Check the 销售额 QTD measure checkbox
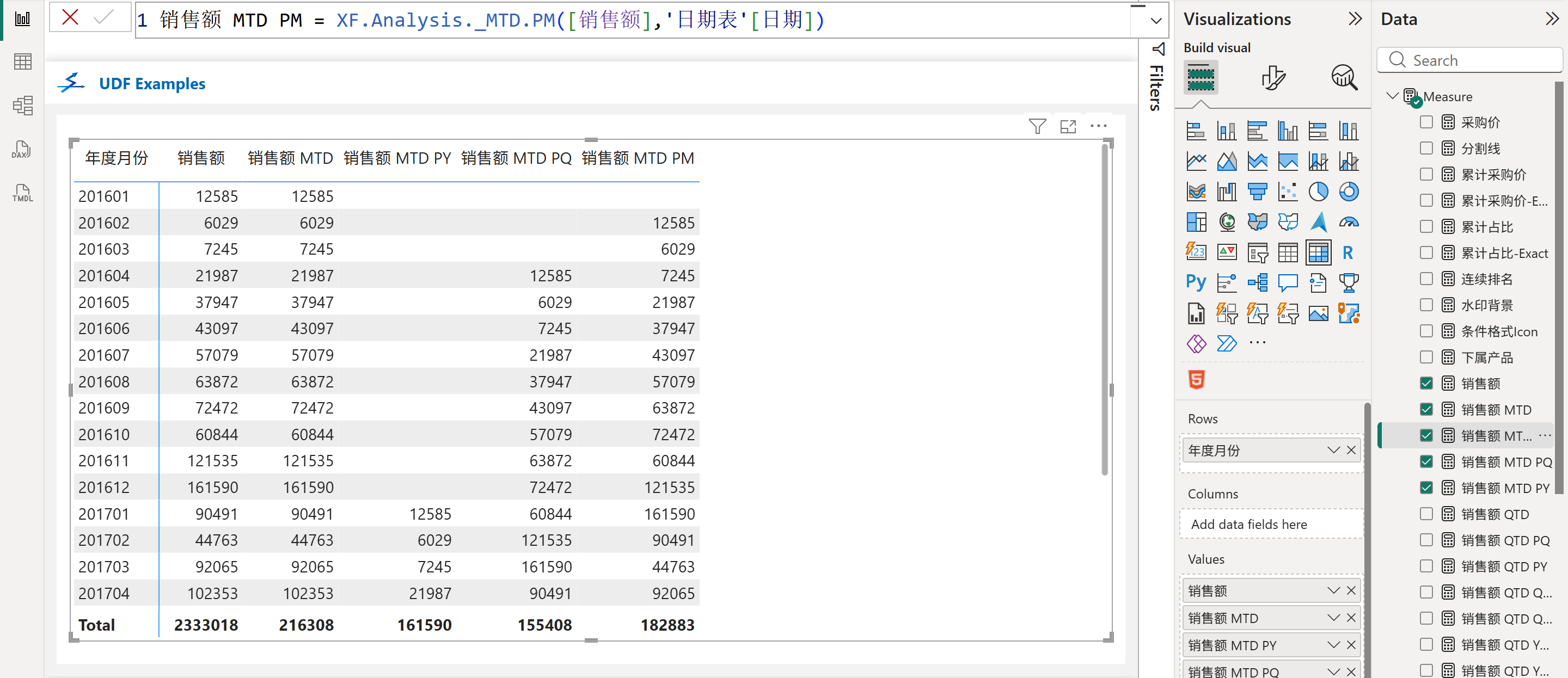1568x678 pixels. pos(1426,514)
